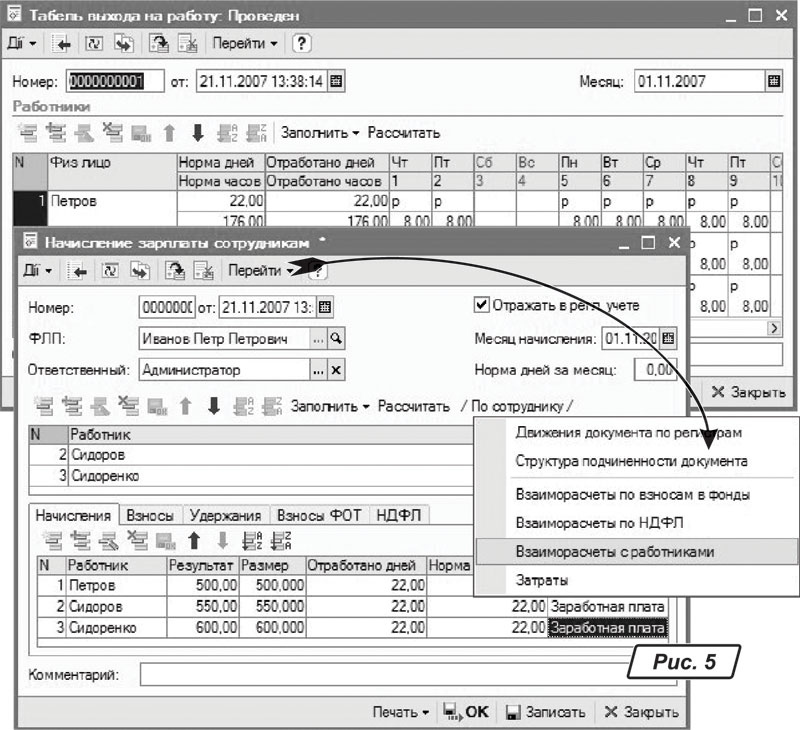Click the Записать button

click(545, 712)
